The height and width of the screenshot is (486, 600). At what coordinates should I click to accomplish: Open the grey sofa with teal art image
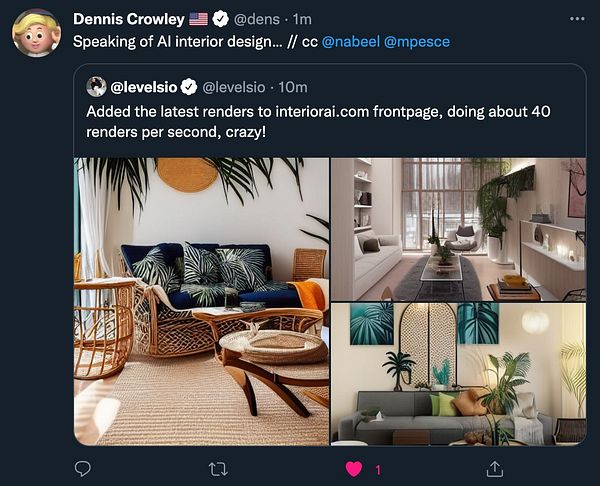[x=458, y=374]
